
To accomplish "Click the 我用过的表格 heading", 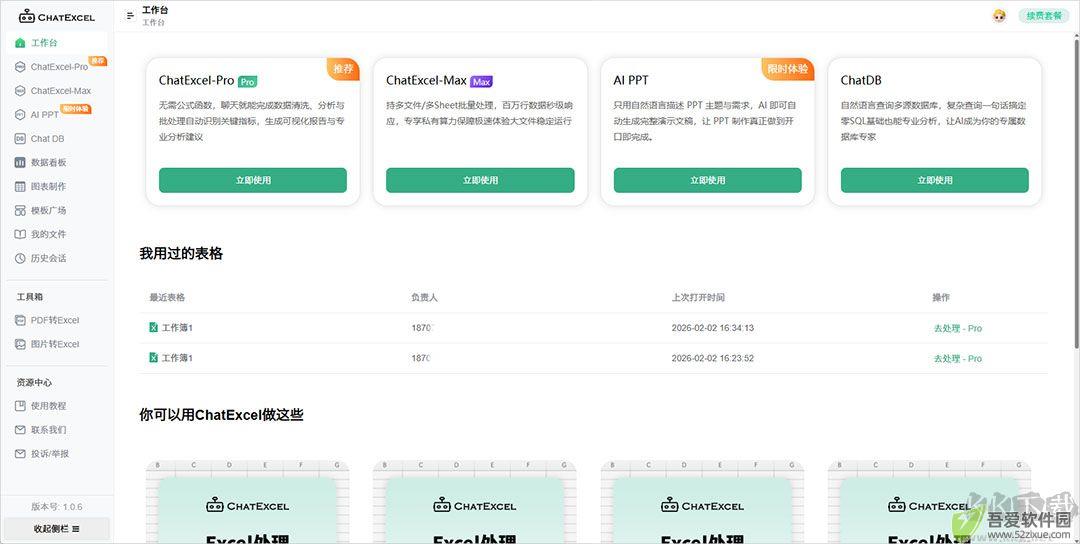I will [x=181, y=254].
